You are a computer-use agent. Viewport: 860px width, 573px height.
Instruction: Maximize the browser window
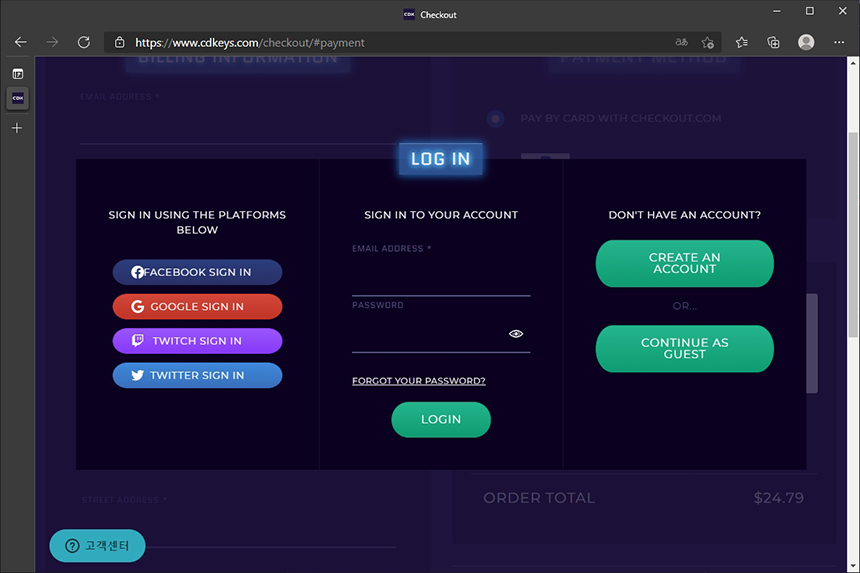pos(810,11)
